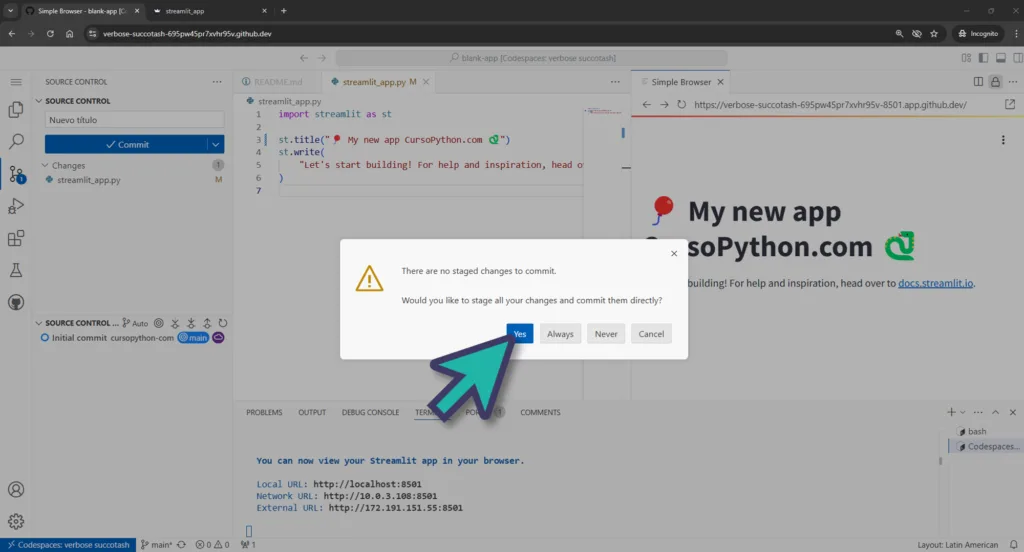Toggle the editor group lock icon

point(995,82)
